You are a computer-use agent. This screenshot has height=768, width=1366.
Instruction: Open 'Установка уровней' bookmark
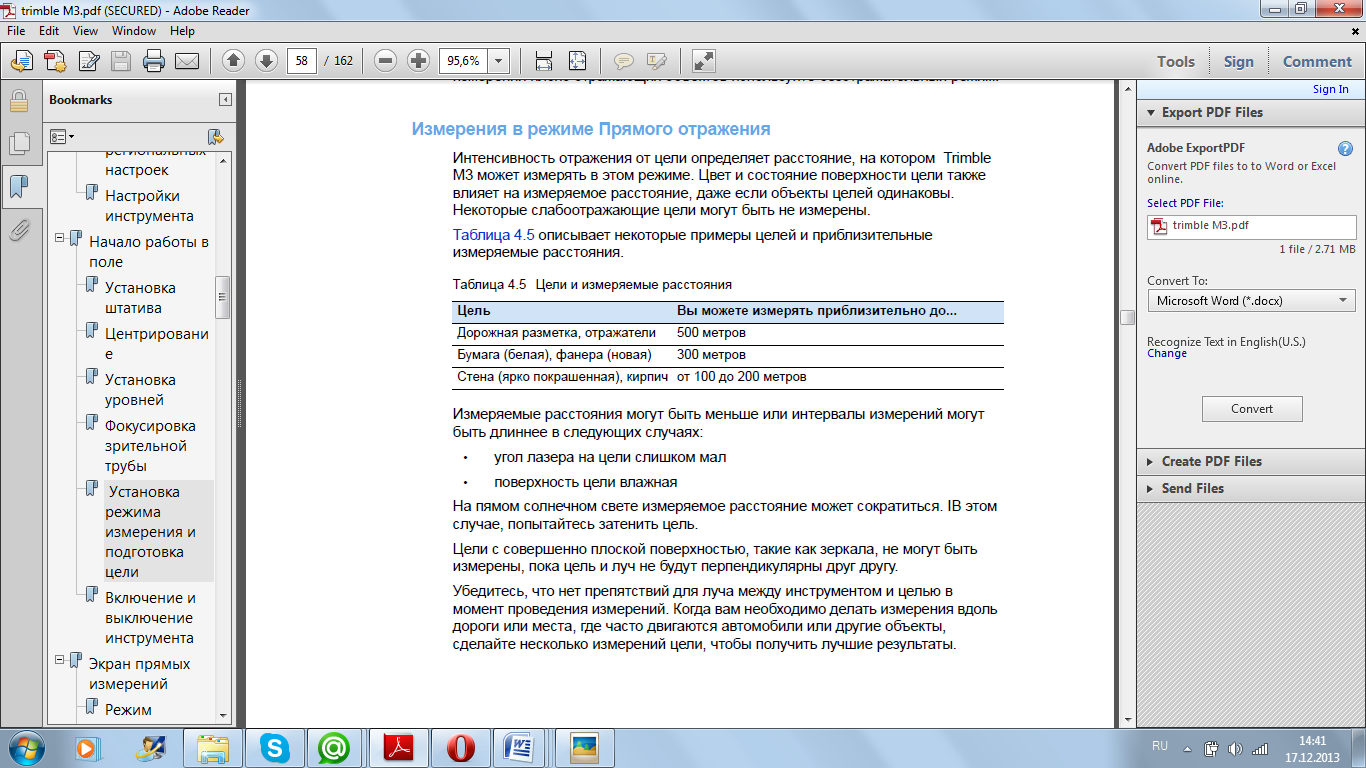pos(140,390)
